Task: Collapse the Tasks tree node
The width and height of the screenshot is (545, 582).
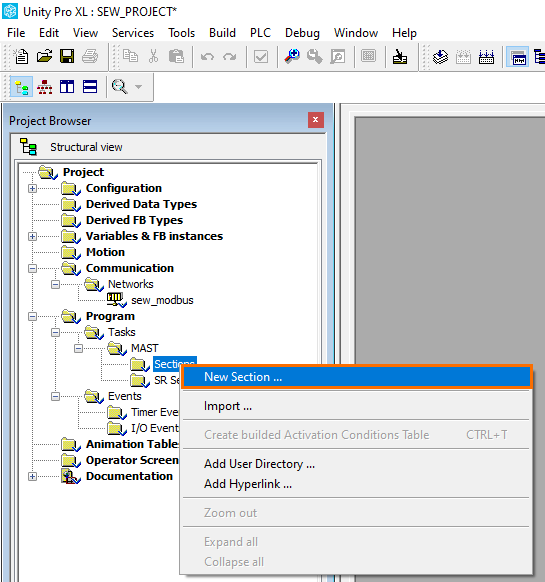Action: (55, 332)
